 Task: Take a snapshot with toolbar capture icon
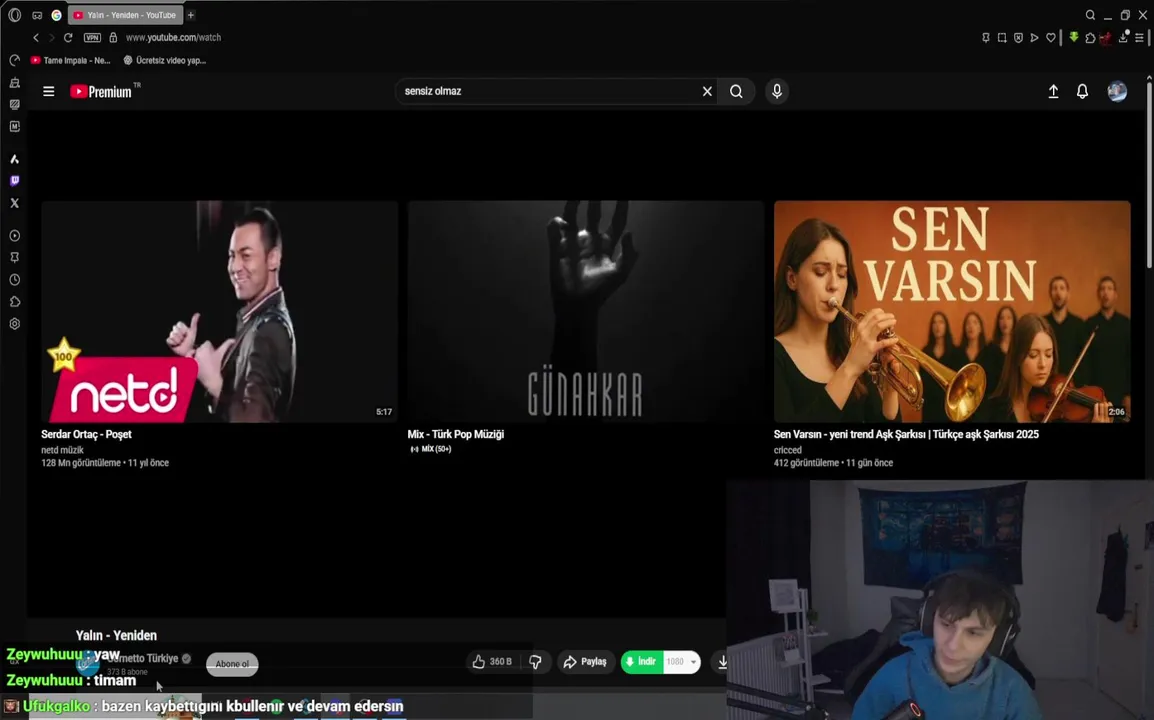click(x=1002, y=38)
